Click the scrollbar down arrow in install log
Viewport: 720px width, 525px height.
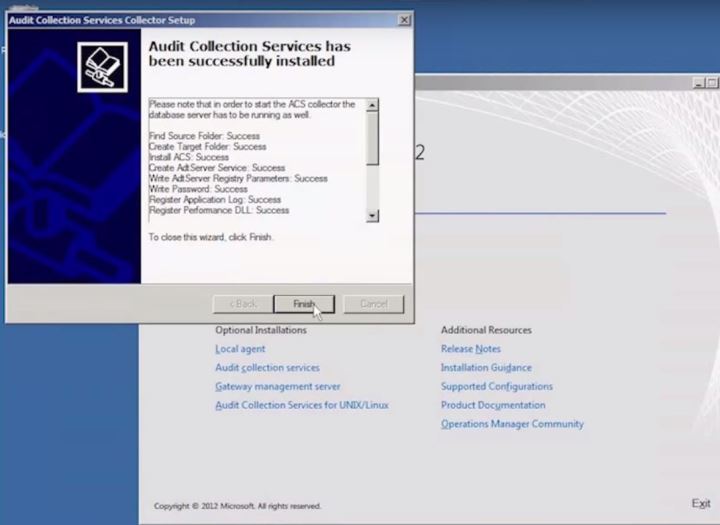[372, 215]
